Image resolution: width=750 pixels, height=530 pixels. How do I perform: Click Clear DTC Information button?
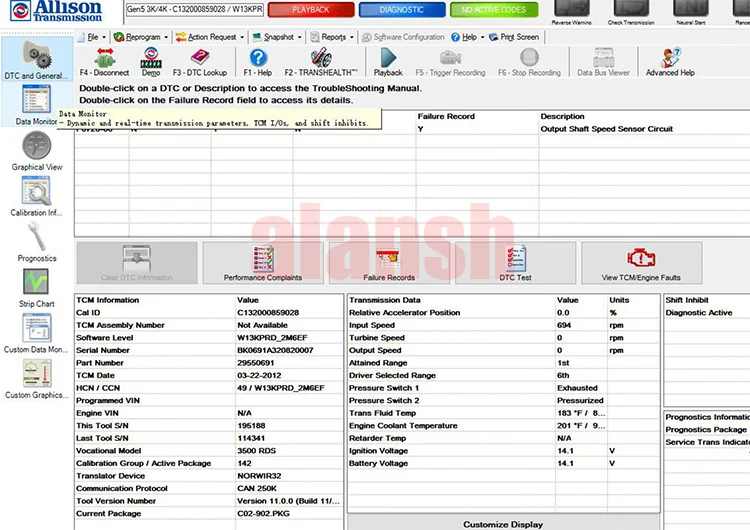pyautogui.click(x=137, y=263)
